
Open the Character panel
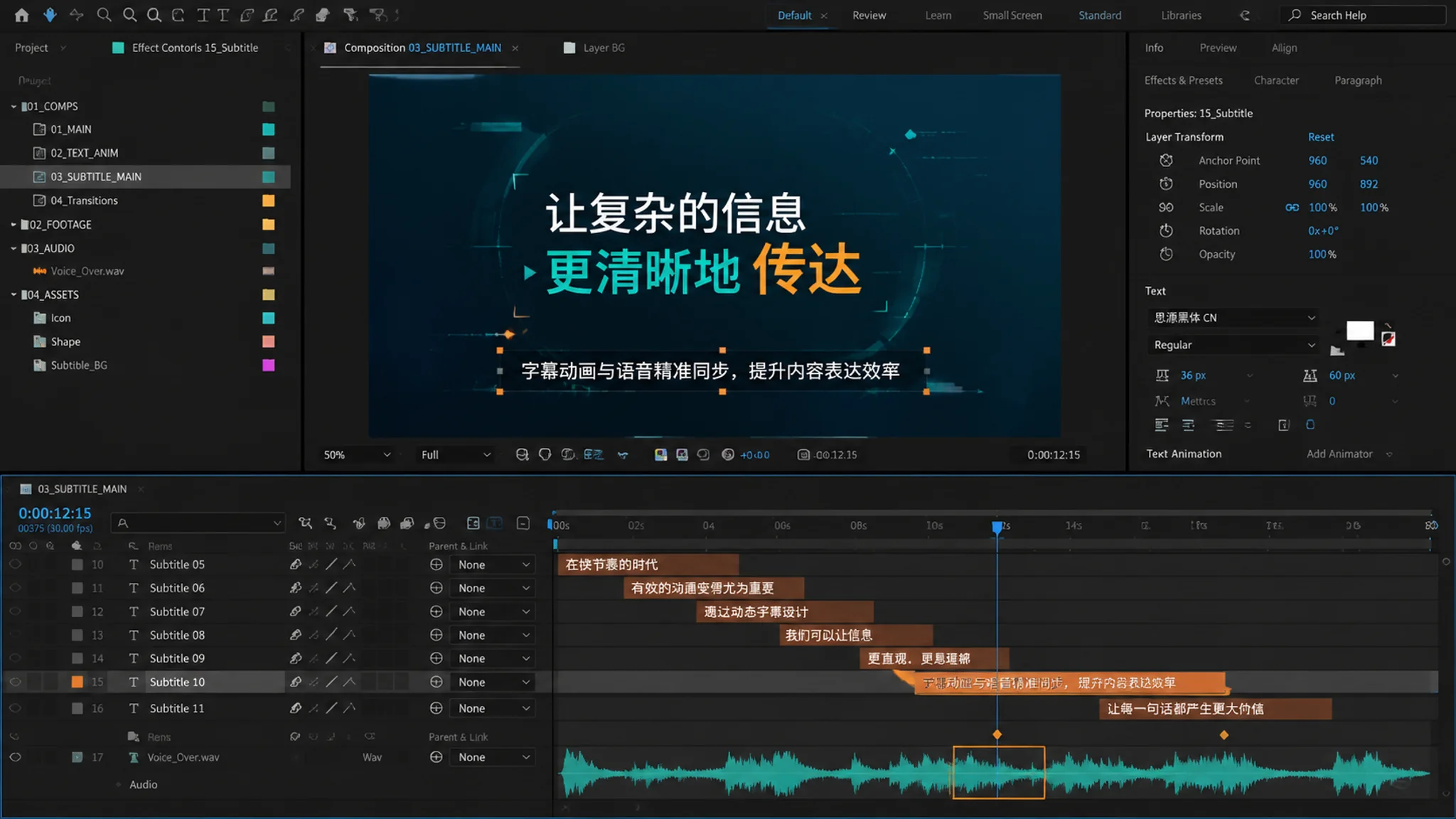click(1276, 80)
